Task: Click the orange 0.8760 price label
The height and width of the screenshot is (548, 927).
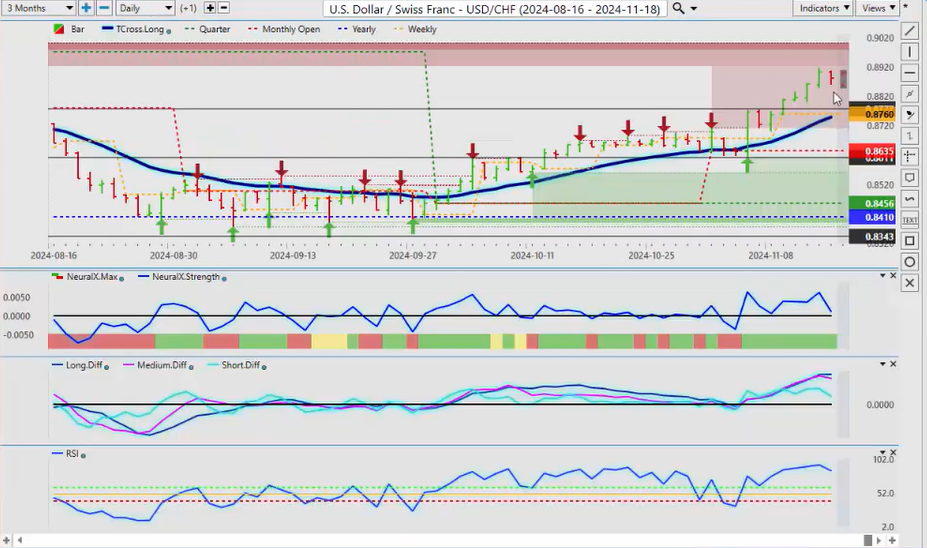Action: (x=879, y=115)
